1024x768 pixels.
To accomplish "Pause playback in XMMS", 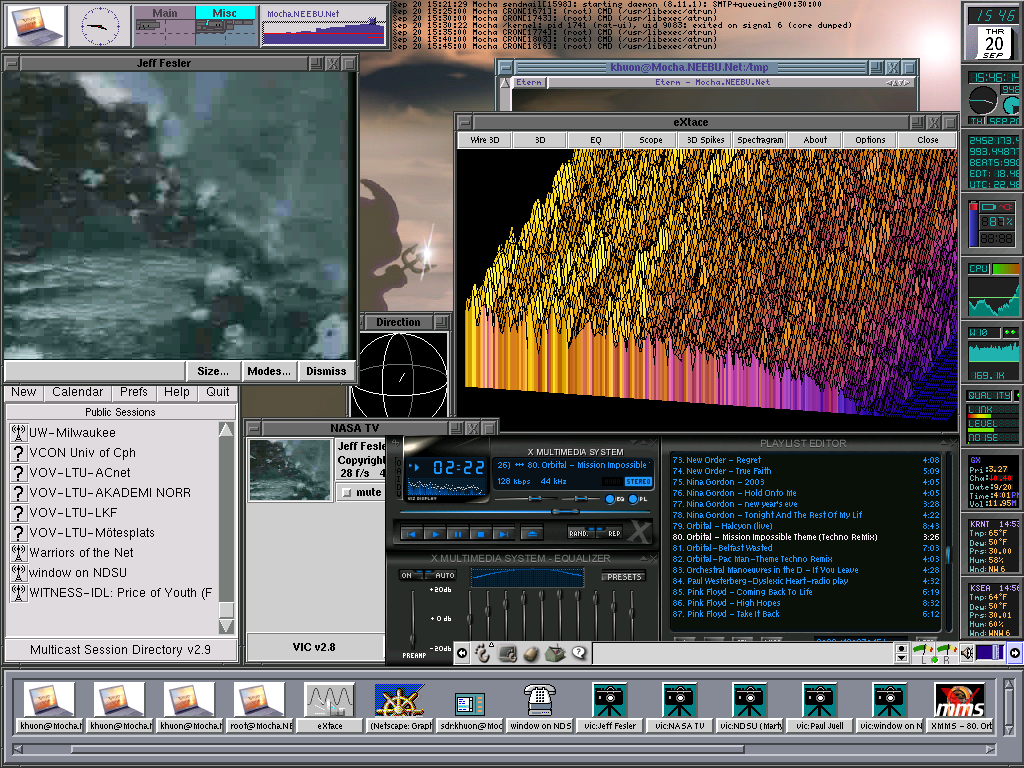I will [458, 534].
